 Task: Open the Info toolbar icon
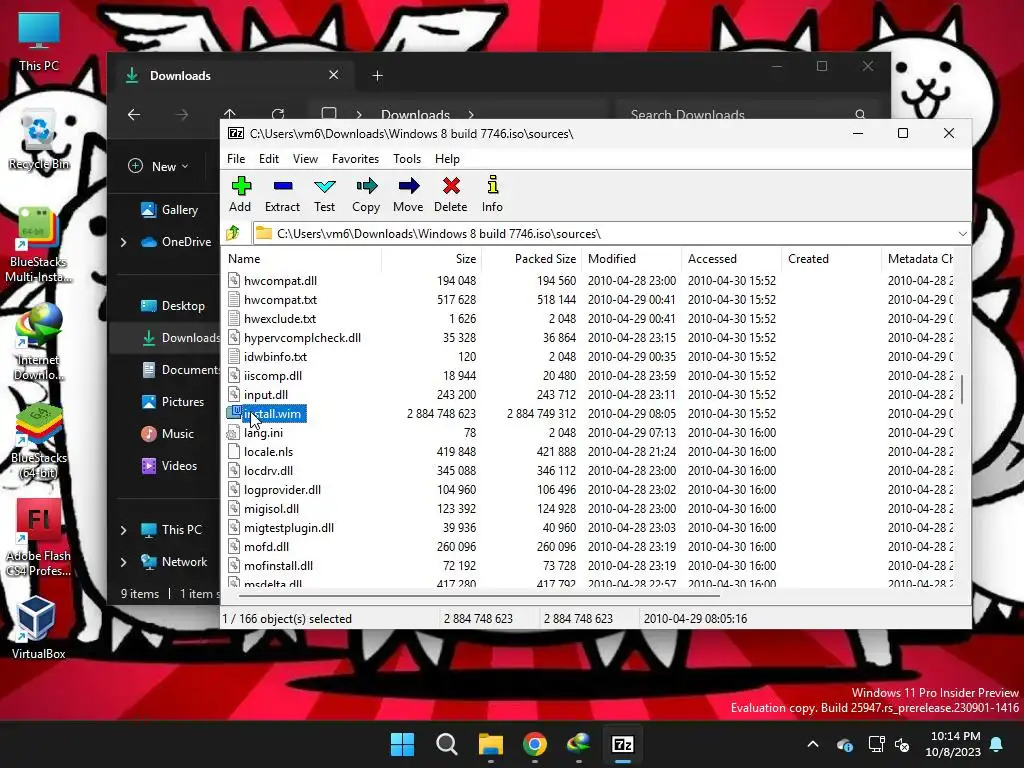[x=492, y=194]
